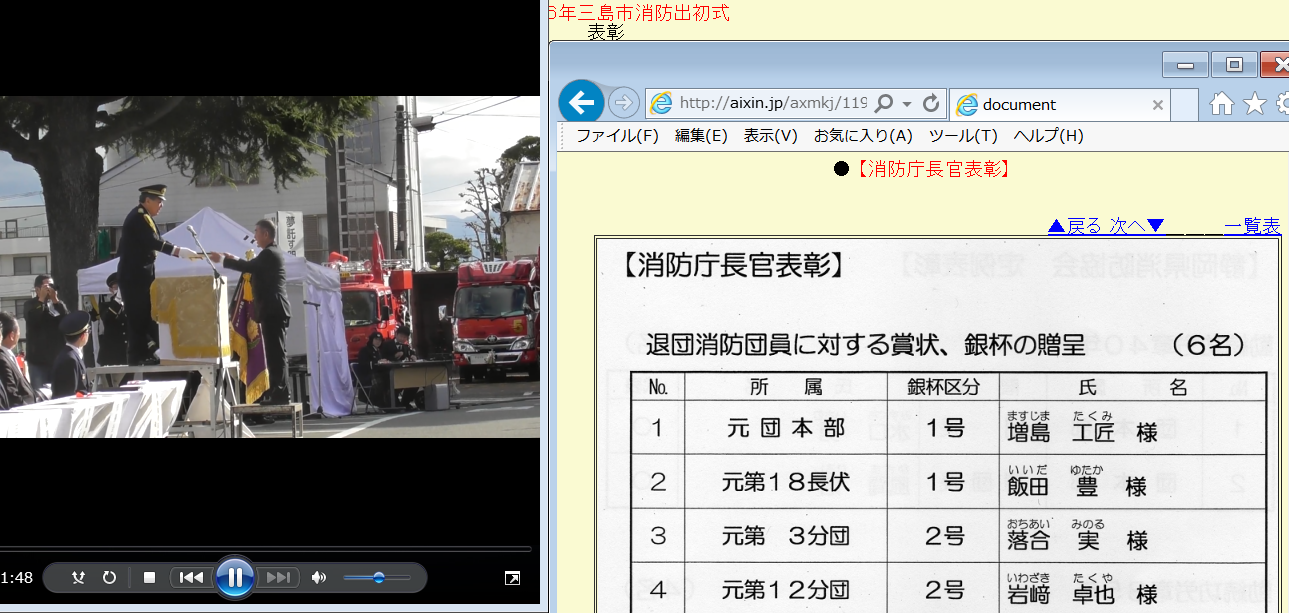Go to the browser home page
The height and width of the screenshot is (613, 1289).
coord(1221,103)
